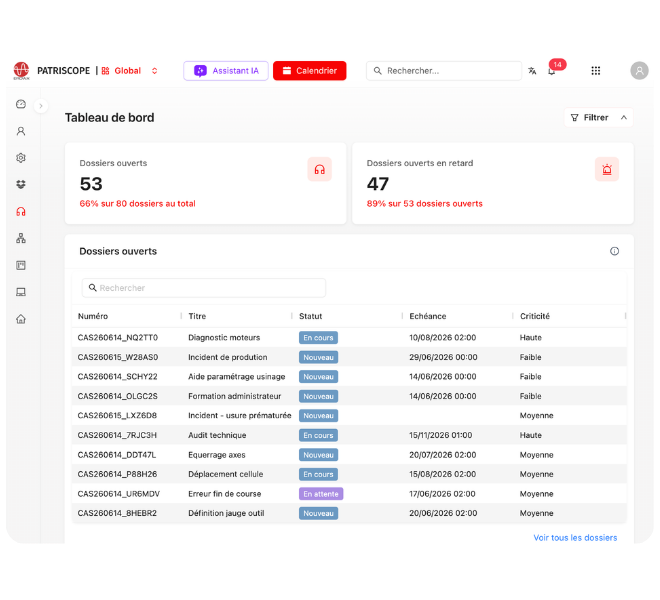Expand the sidebar with the chevron
The height and width of the screenshot is (600, 660).
point(41,106)
